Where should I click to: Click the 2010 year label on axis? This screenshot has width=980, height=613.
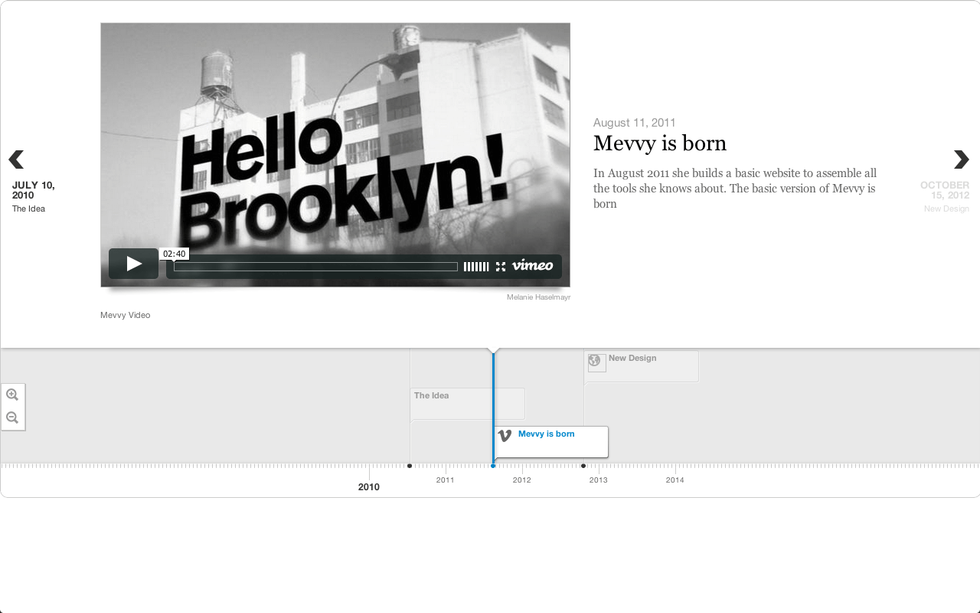[x=369, y=487]
